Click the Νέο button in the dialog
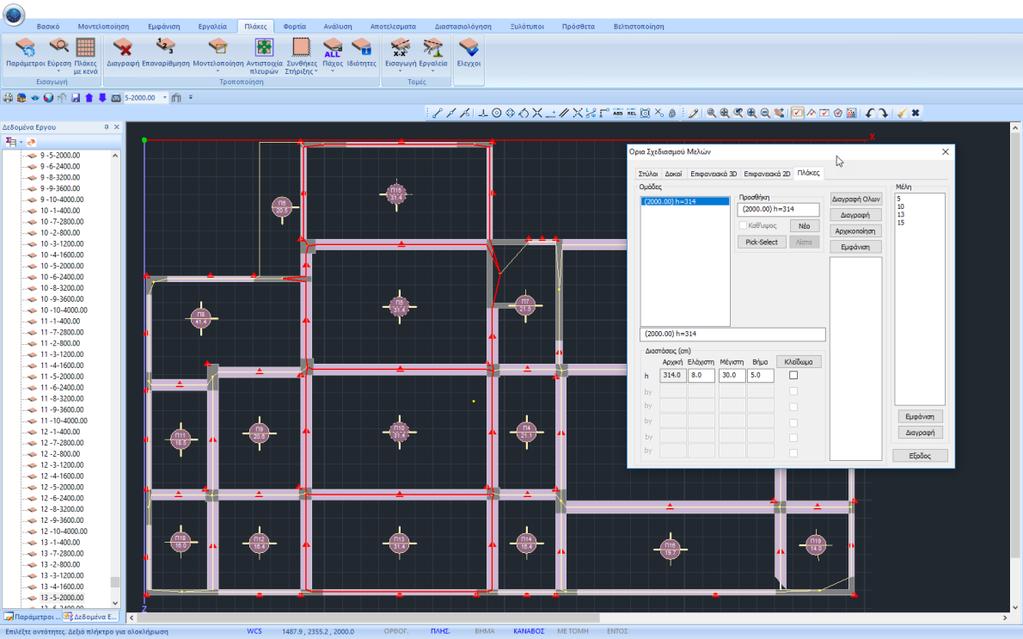 804,226
